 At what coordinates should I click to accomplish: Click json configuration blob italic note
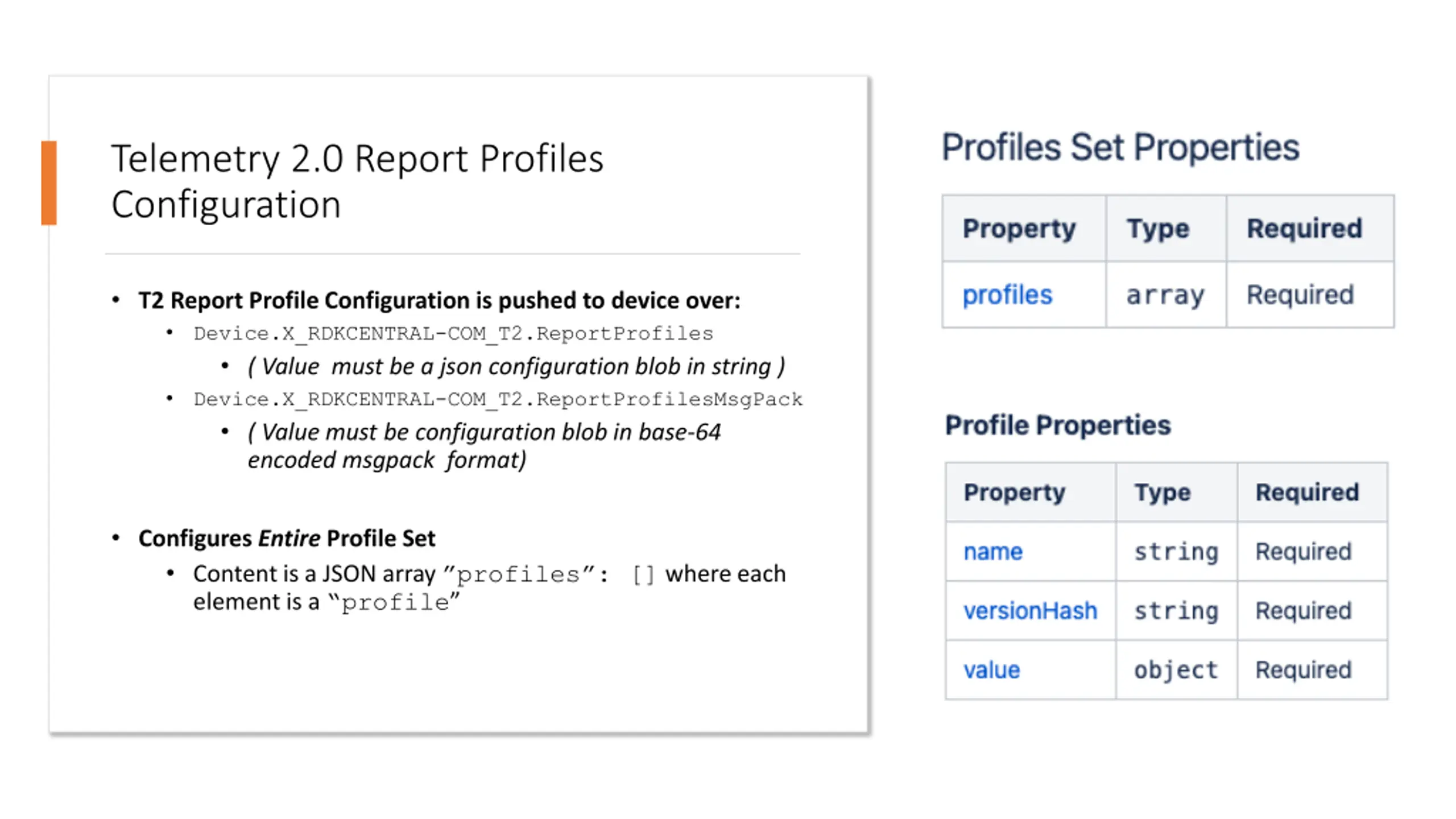516,366
